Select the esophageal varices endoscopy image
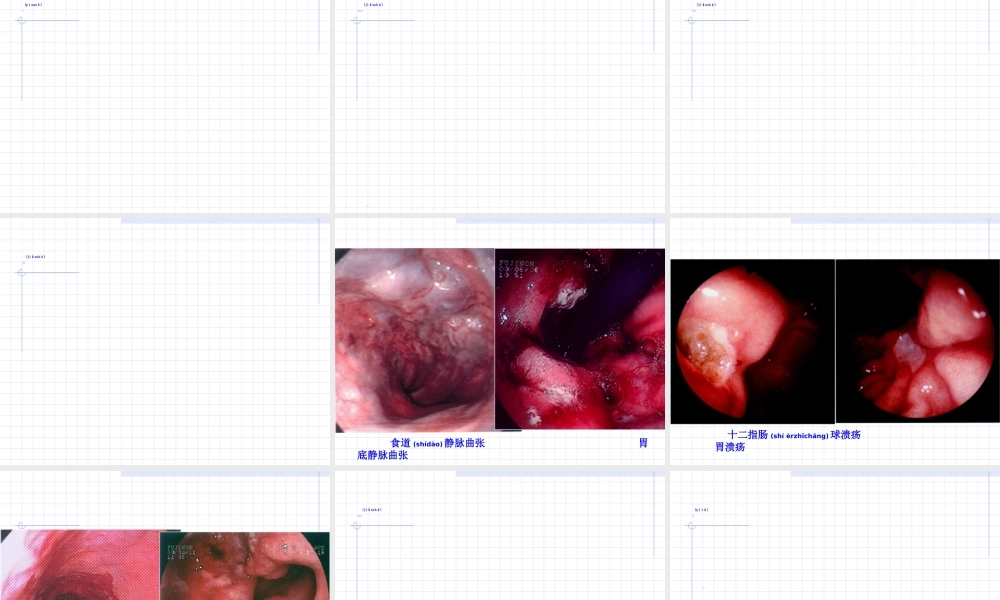1000x600 pixels. click(415, 340)
